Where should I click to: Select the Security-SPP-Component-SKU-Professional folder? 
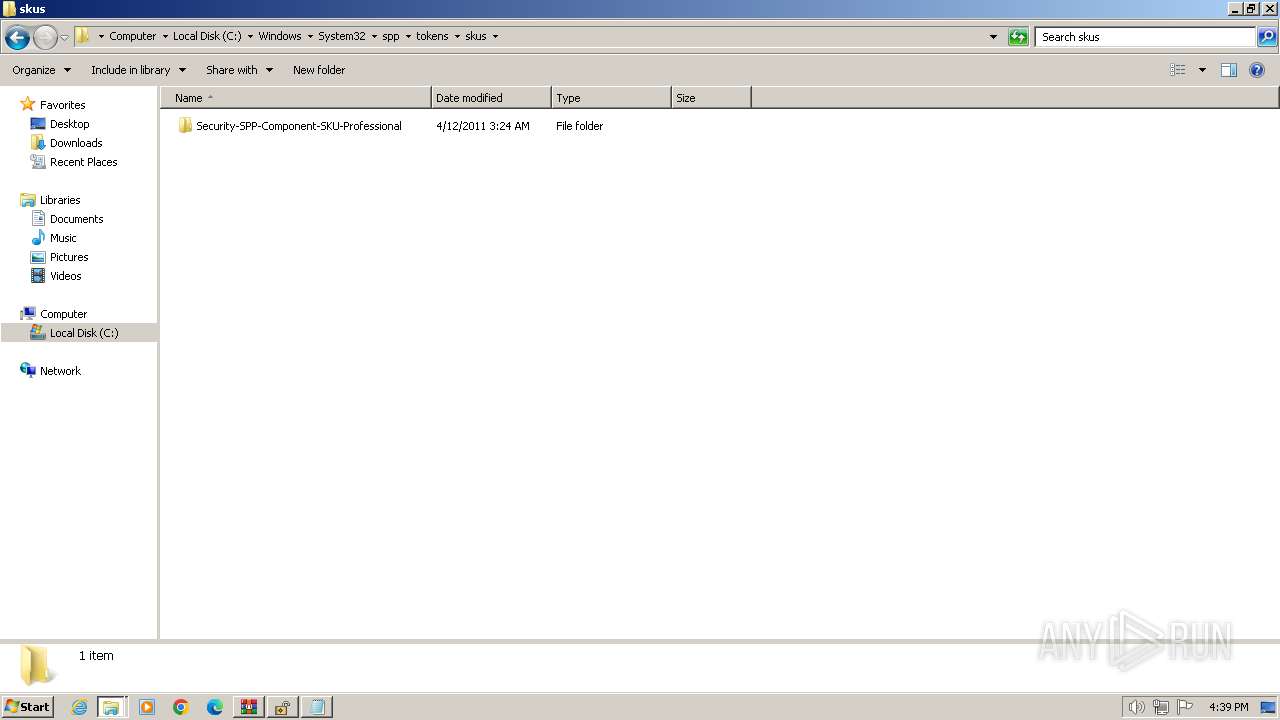[299, 126]
